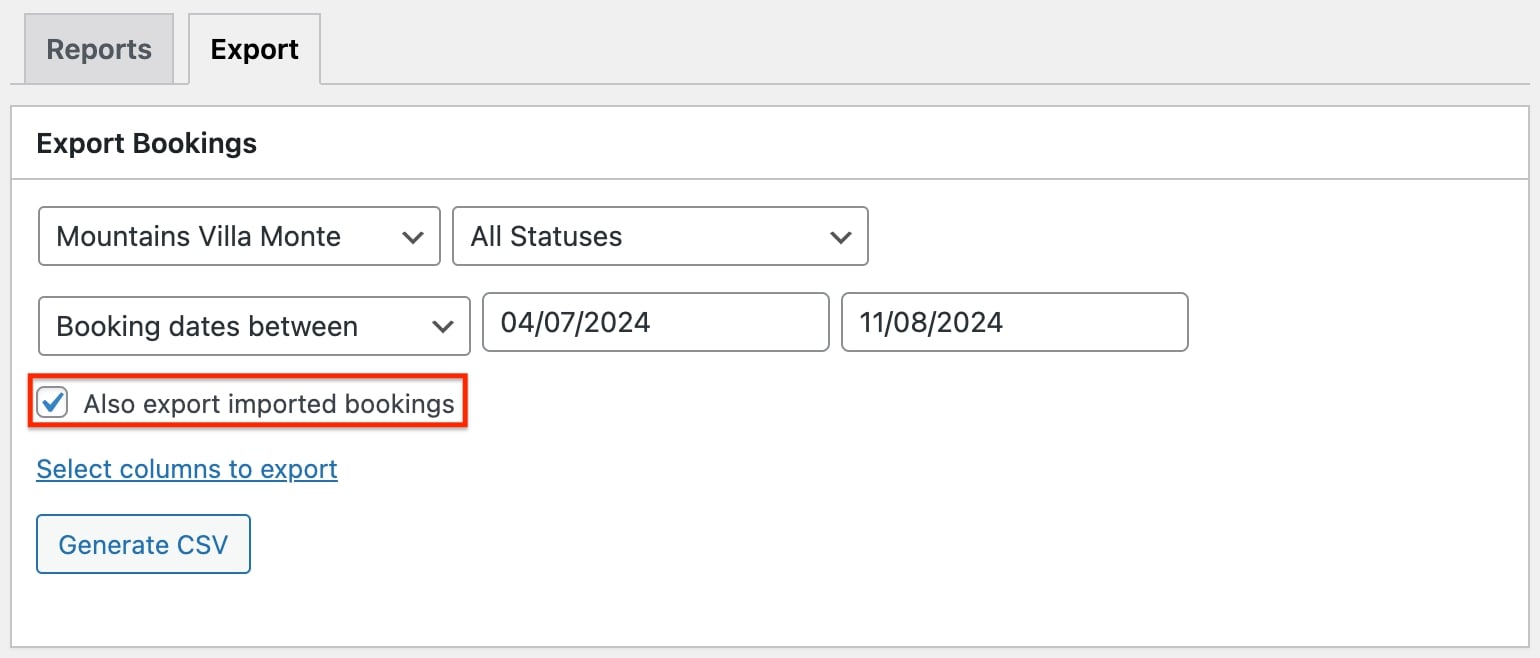Focus the start date field 04/07/2024
Image resolution: width=1540 pixels, height=658 pixels.
[656, 322]
